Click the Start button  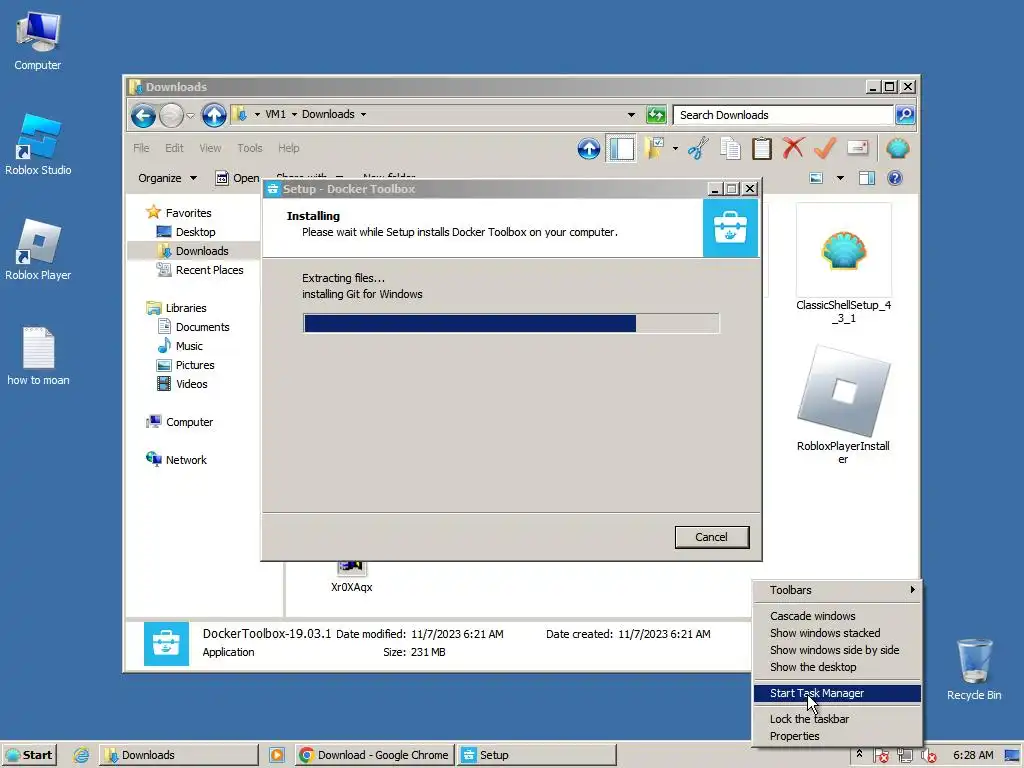[x=29, y=755]
